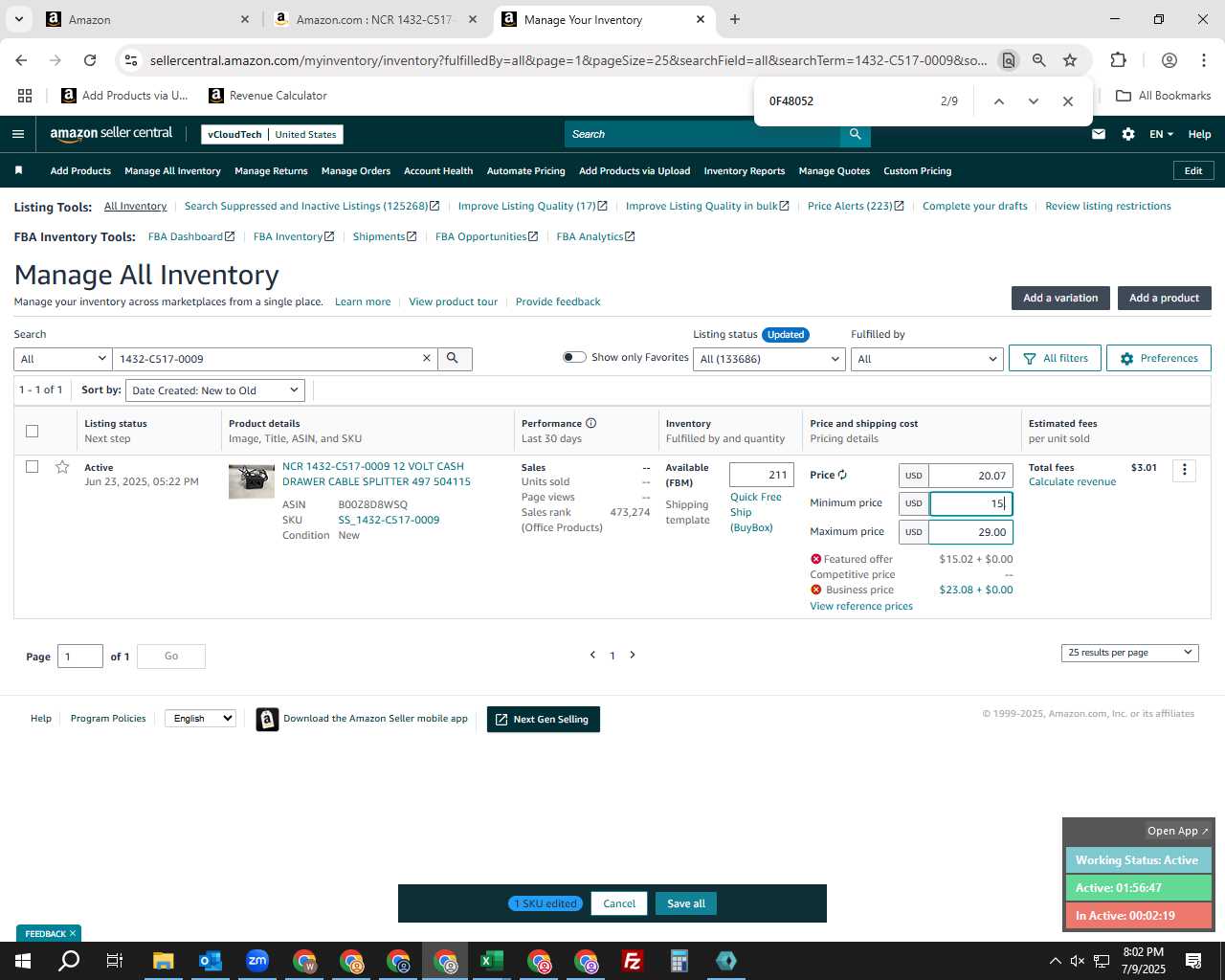
Task: Open the search field type dropdown
Action: [x=62, y=359]
